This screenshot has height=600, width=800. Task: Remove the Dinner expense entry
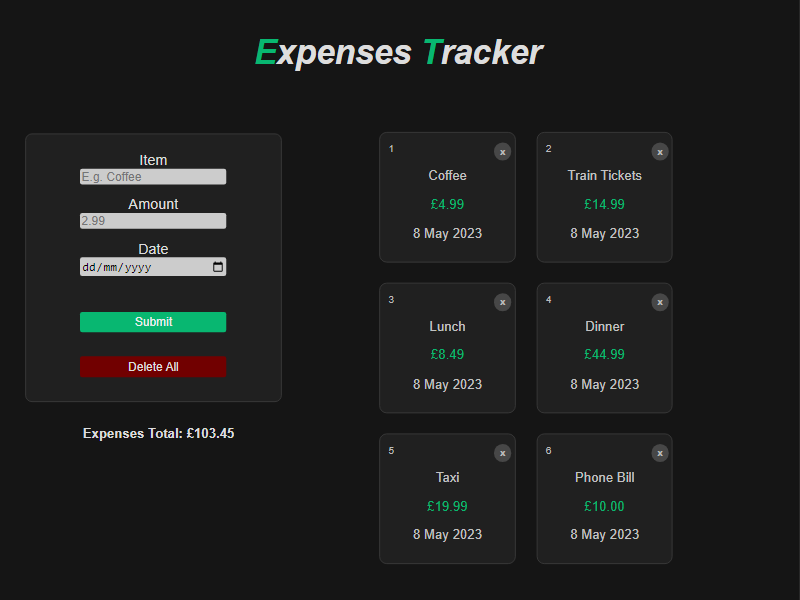(x=660, y=302)
